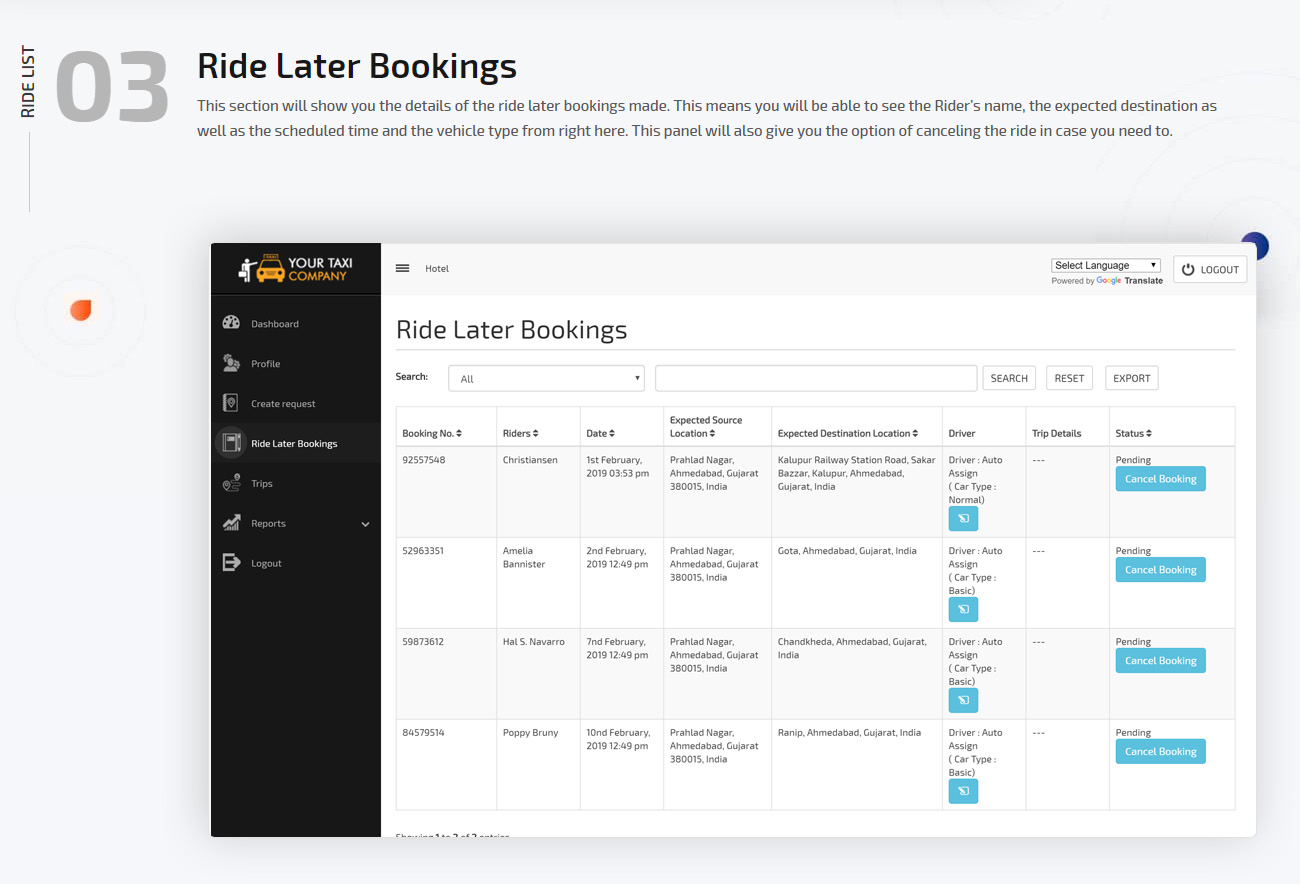Click rider name Hal S. Navarro
The width and height of the screenshot is (1301, 885).
tap(534, 642)
